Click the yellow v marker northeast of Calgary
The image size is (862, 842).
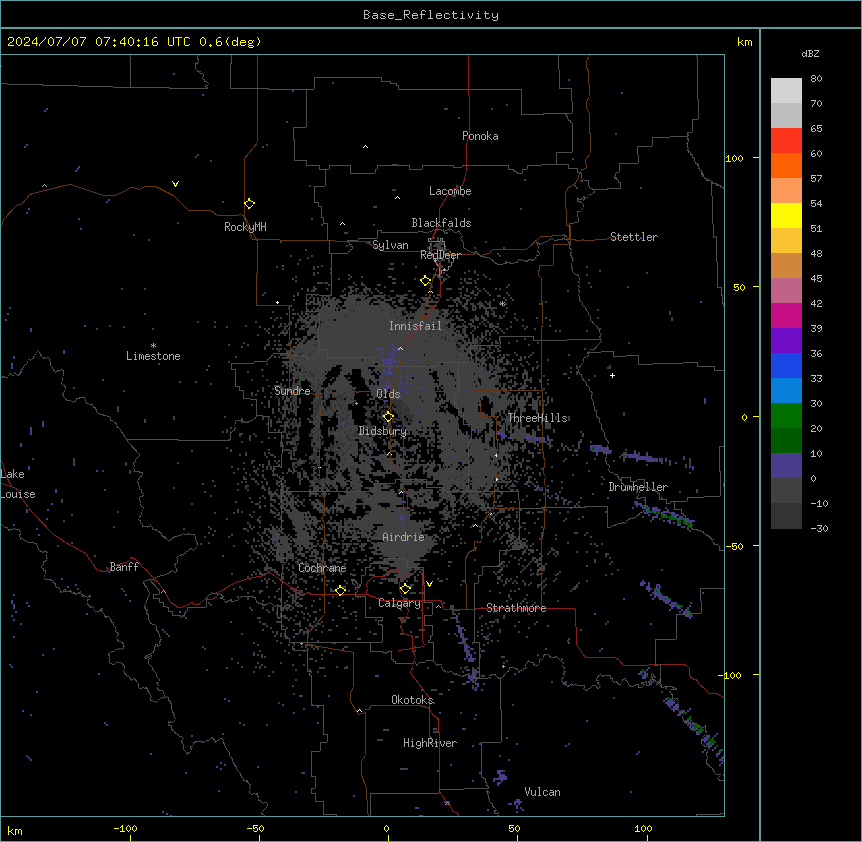point(429,584)
